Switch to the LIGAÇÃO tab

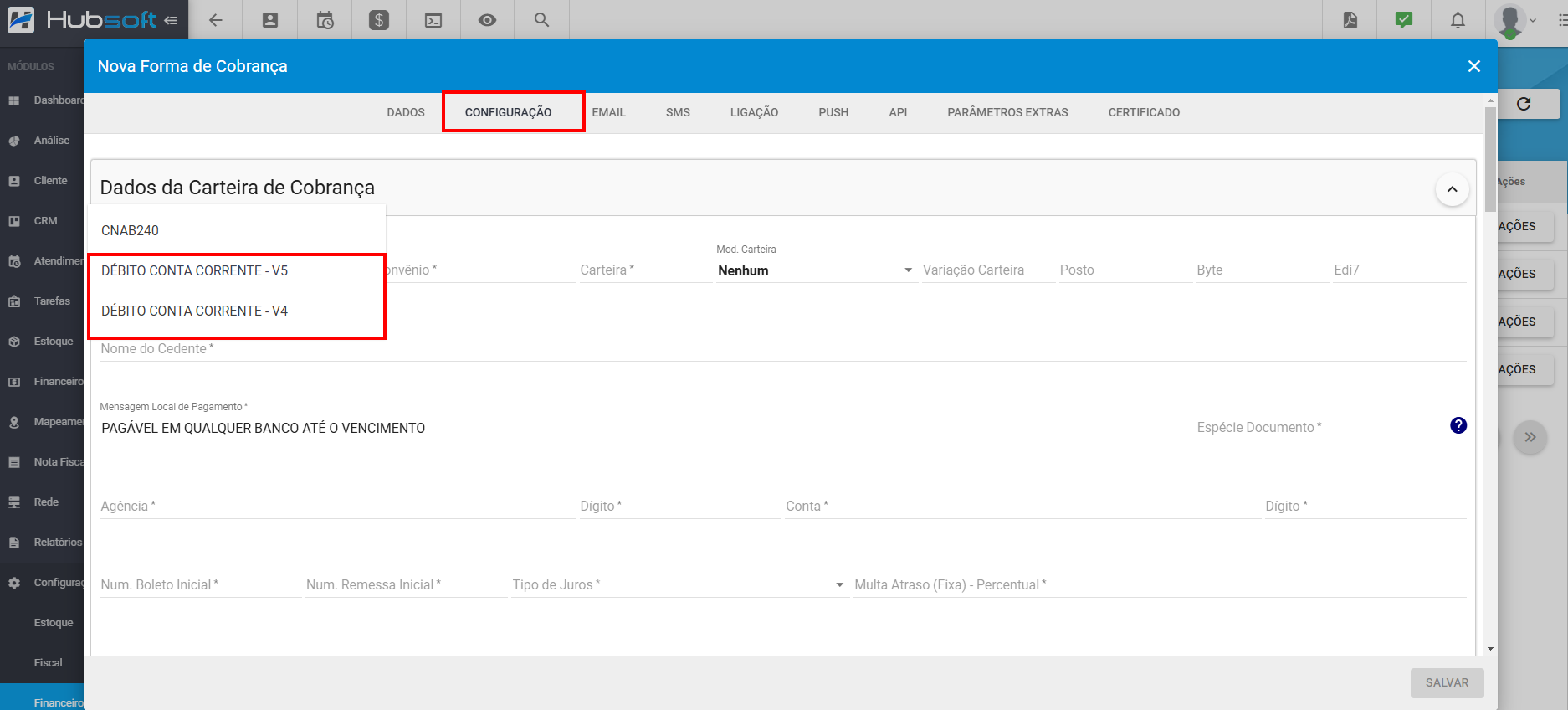pyautogui.click(x=754, y=112)
